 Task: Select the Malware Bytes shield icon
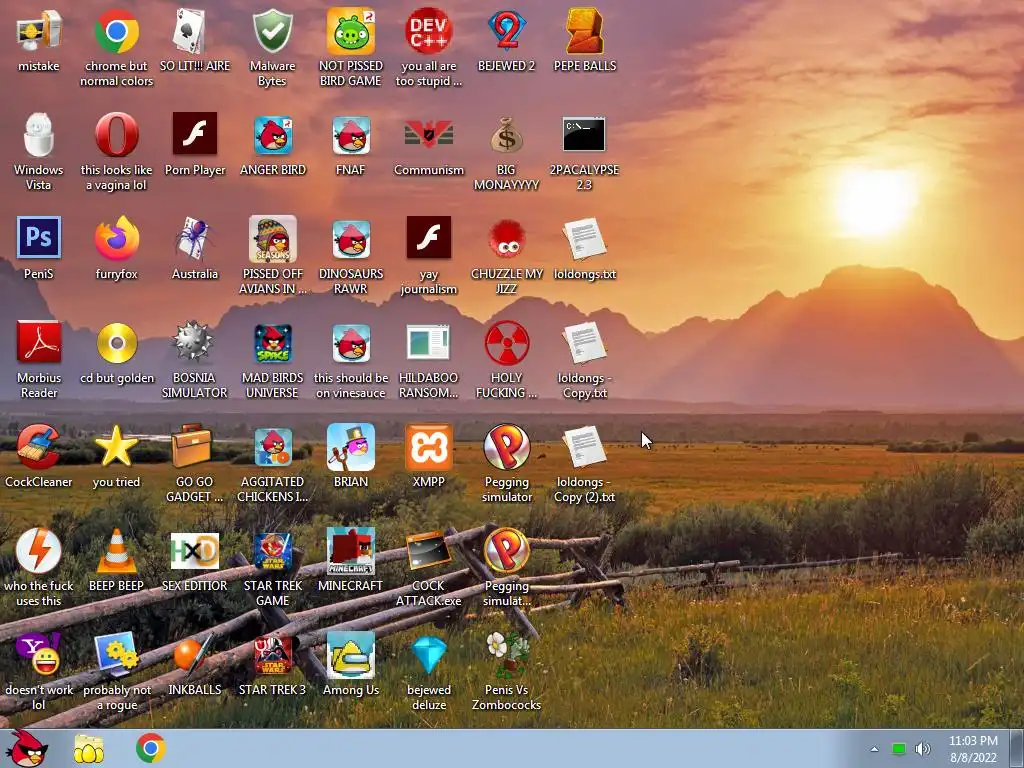click(272, 31)
